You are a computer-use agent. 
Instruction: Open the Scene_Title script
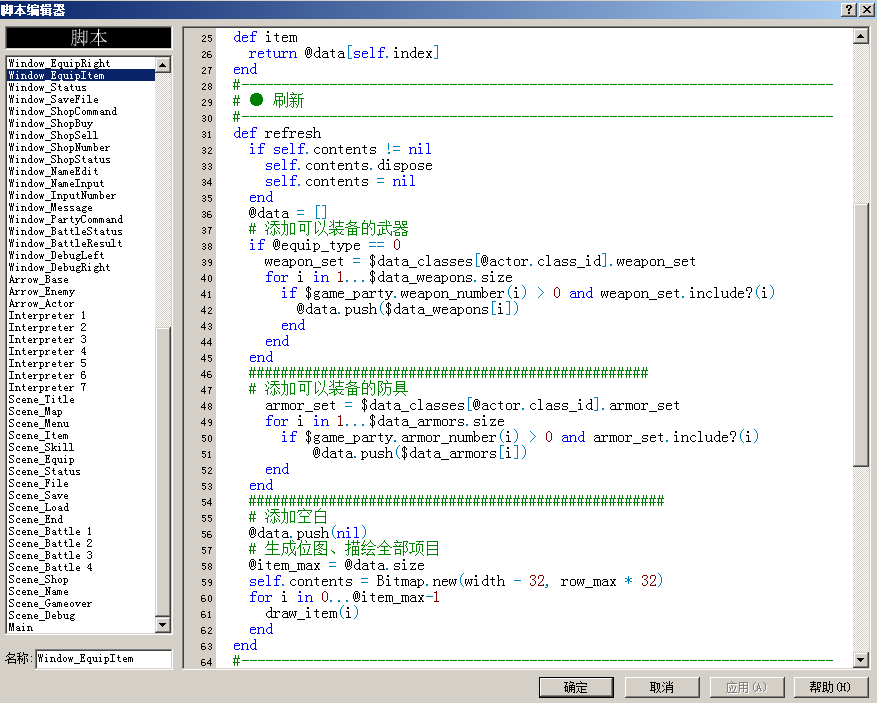[x=81, y=400]
